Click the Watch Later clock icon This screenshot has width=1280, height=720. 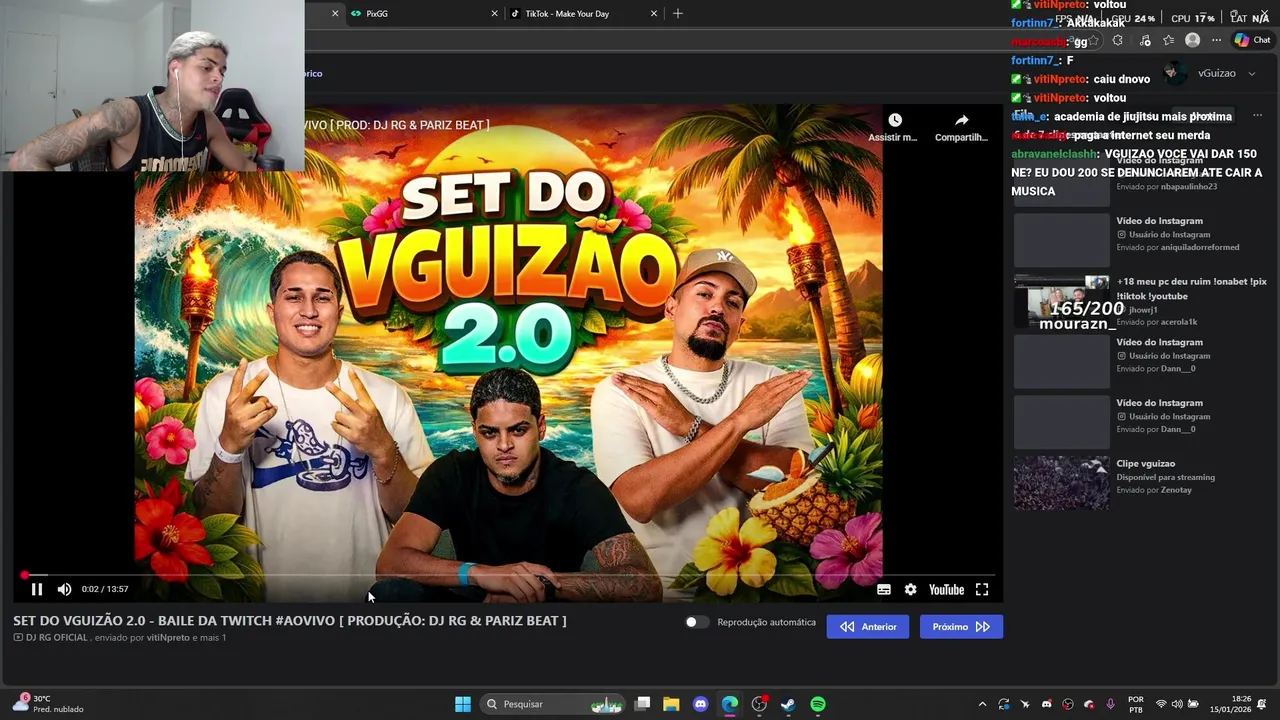tap(894, 120)
